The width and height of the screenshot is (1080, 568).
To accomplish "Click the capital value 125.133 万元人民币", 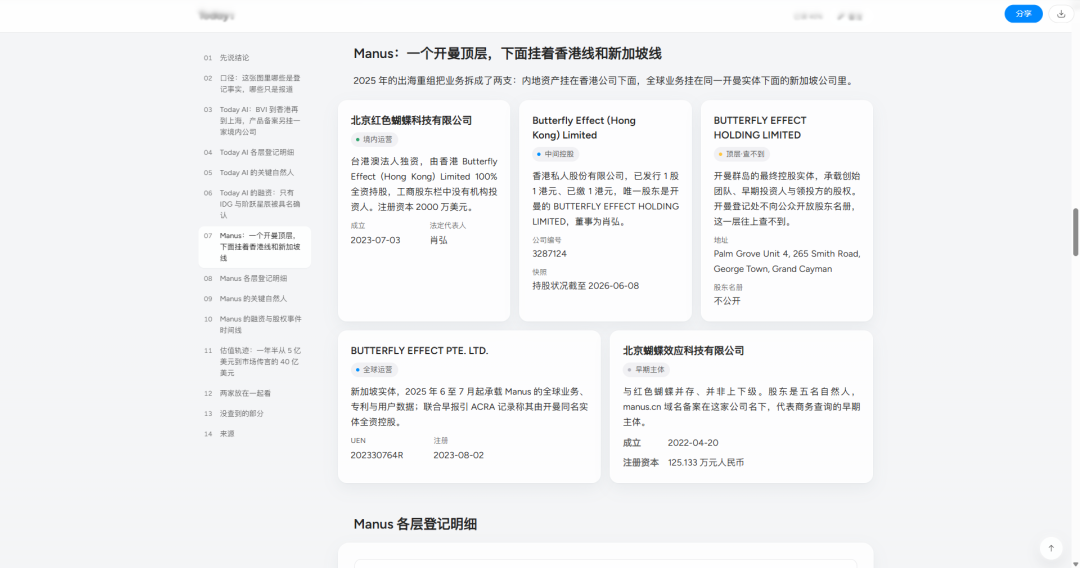I will (706, 463).
